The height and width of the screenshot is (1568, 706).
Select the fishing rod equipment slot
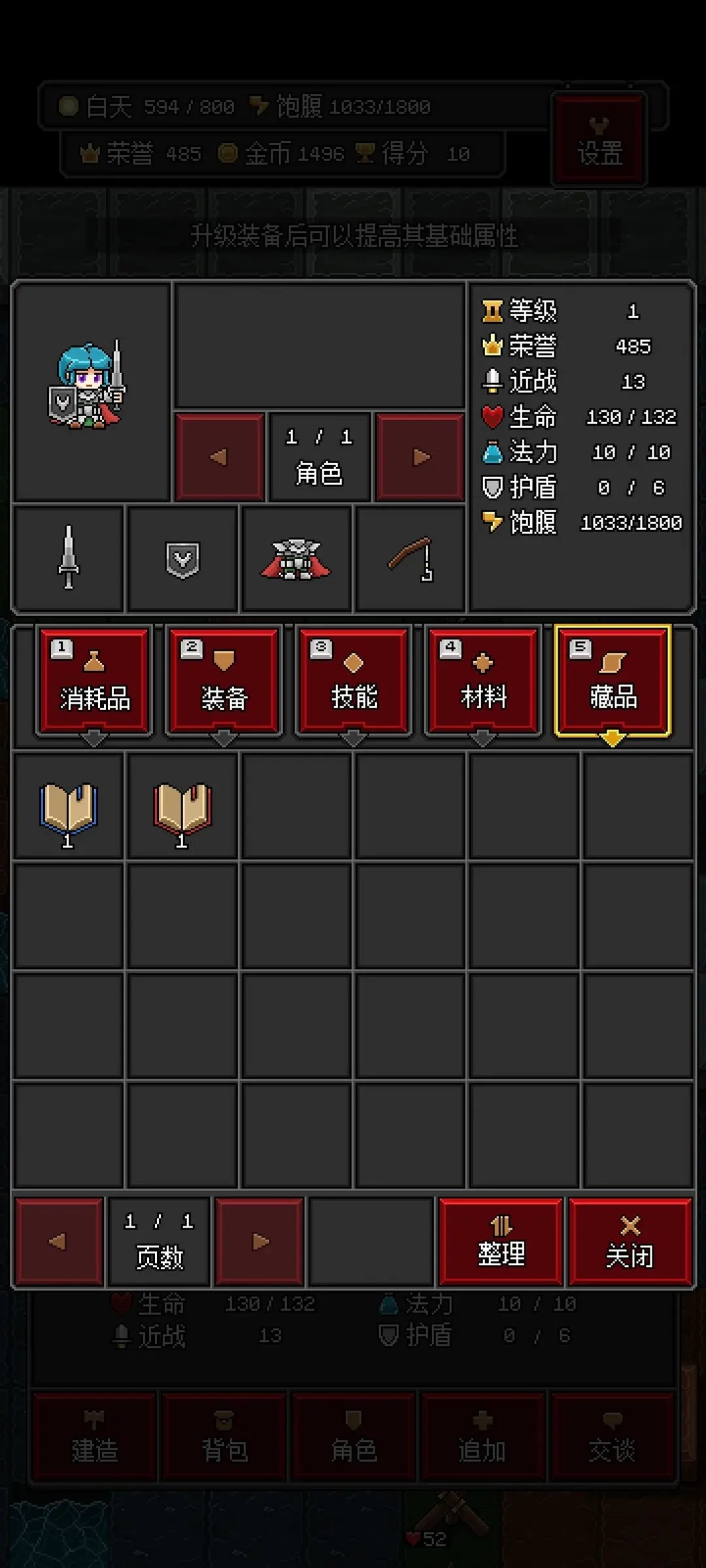[x=411, y=559]
